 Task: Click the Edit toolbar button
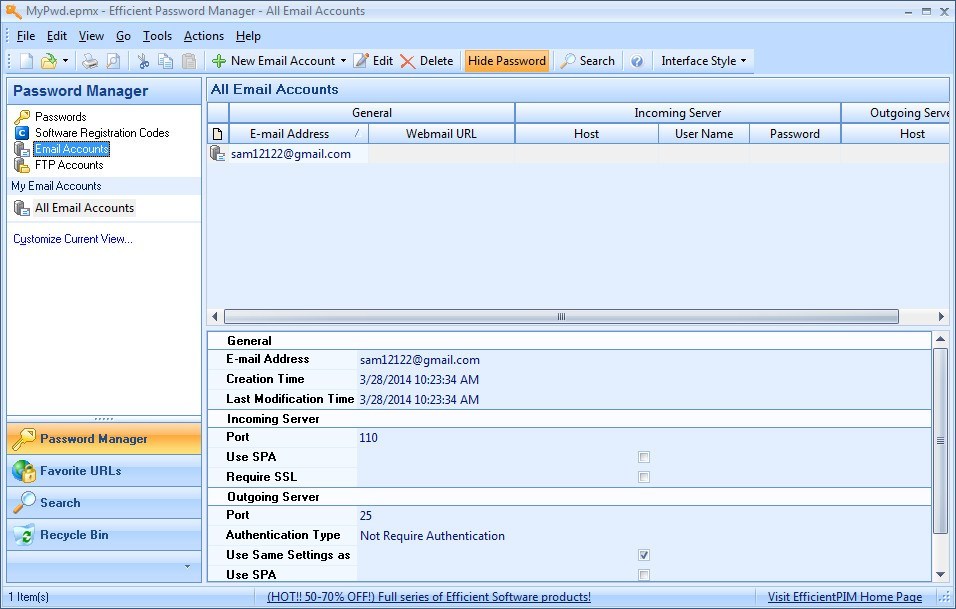pyautogui.click(x=373, y=61)
